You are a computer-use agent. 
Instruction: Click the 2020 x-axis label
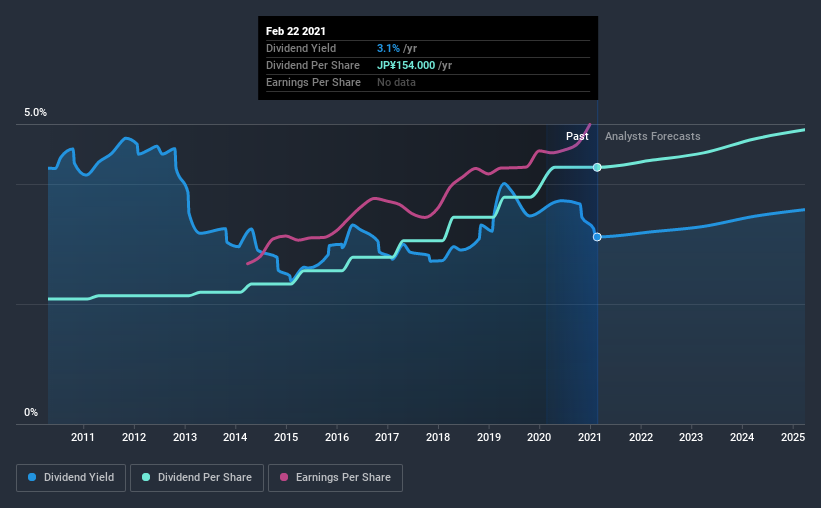tap(539, 437)
